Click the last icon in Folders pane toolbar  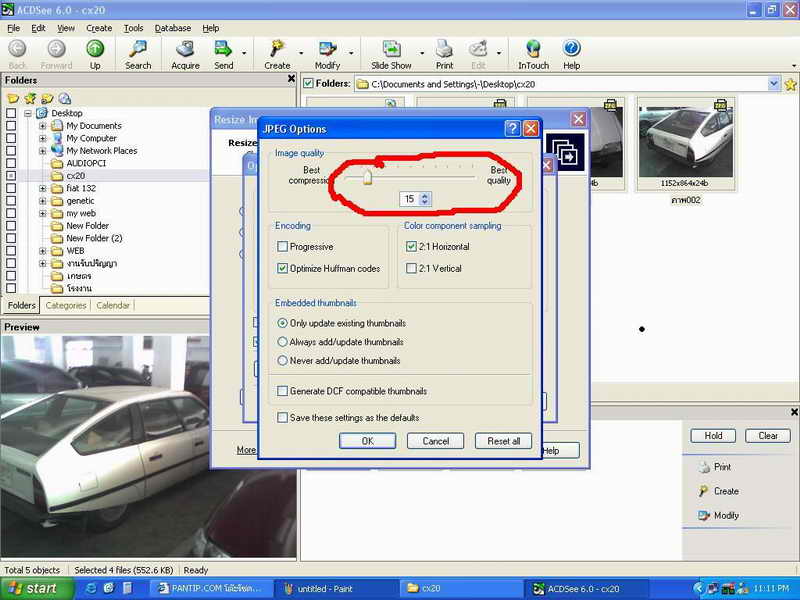point(65,98)
